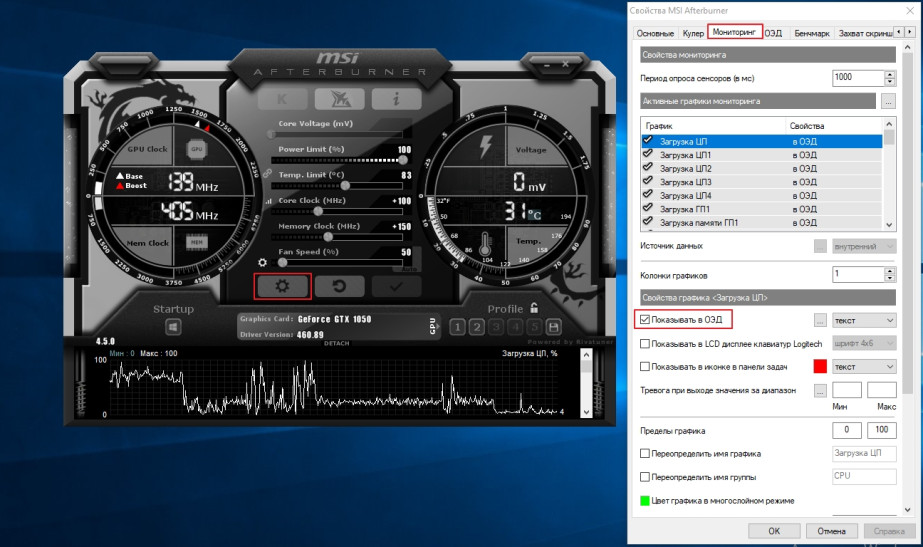This screenshot has height=547, width=923.
Task: Click the Memory Clock slider handle
Action: (x=328, y=237)
